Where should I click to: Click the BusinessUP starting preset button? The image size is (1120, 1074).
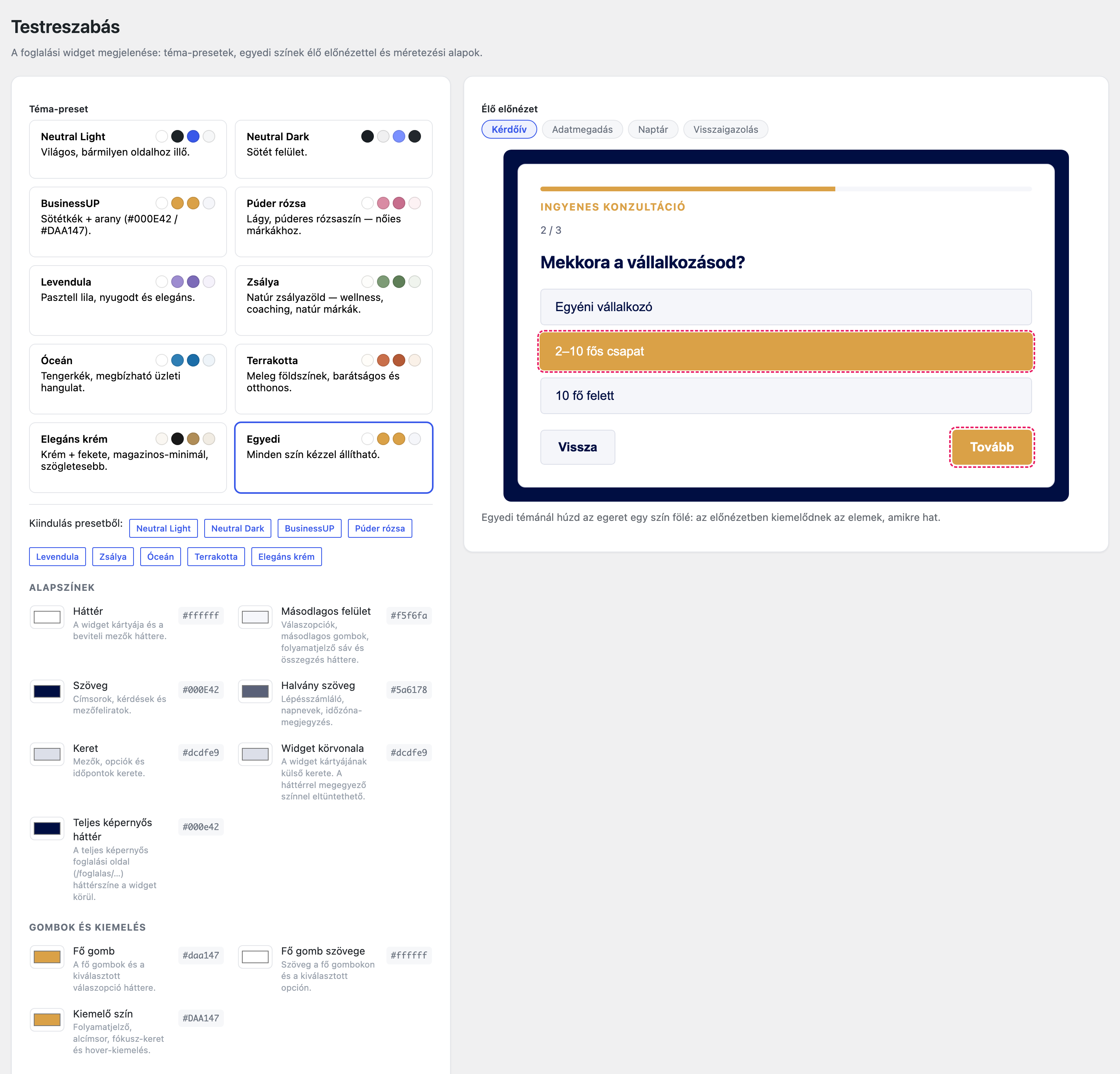point(310,528)
